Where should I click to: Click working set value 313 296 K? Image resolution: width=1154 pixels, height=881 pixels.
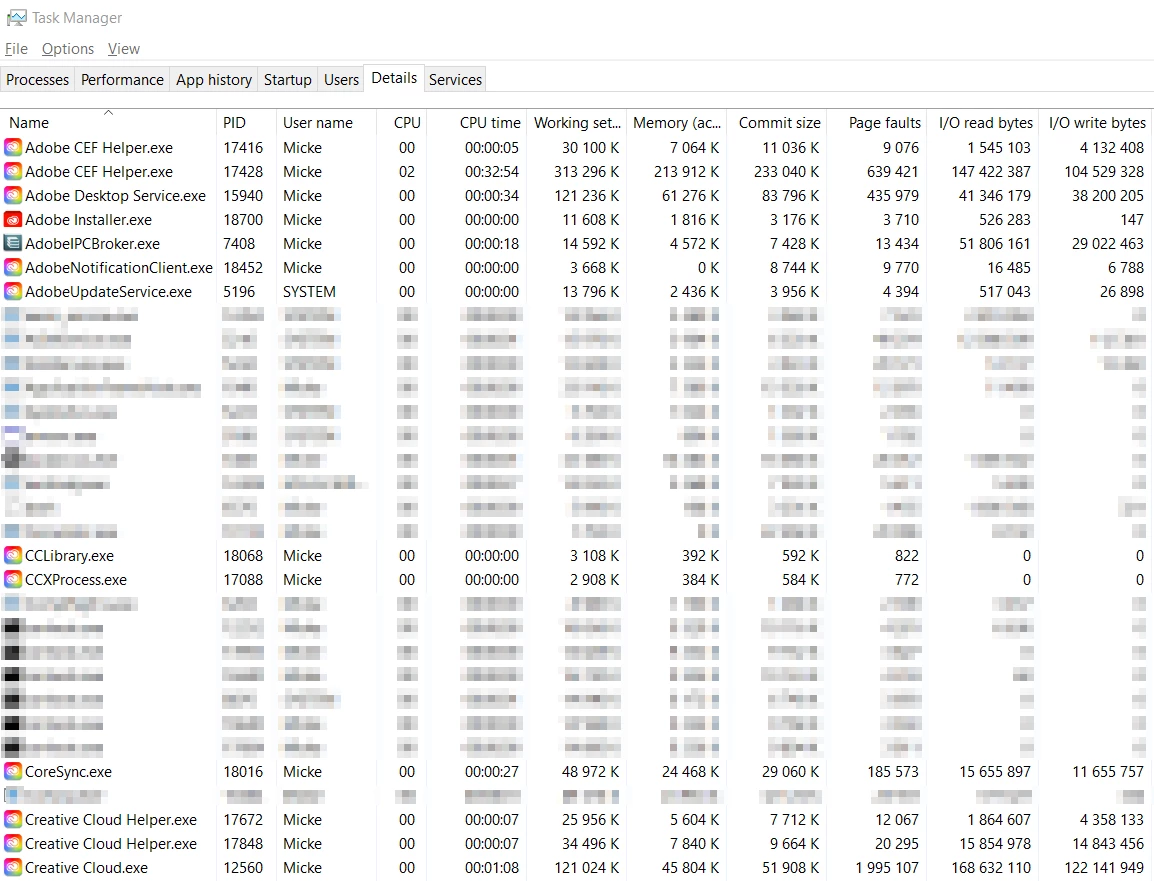(x=587, y=171)
